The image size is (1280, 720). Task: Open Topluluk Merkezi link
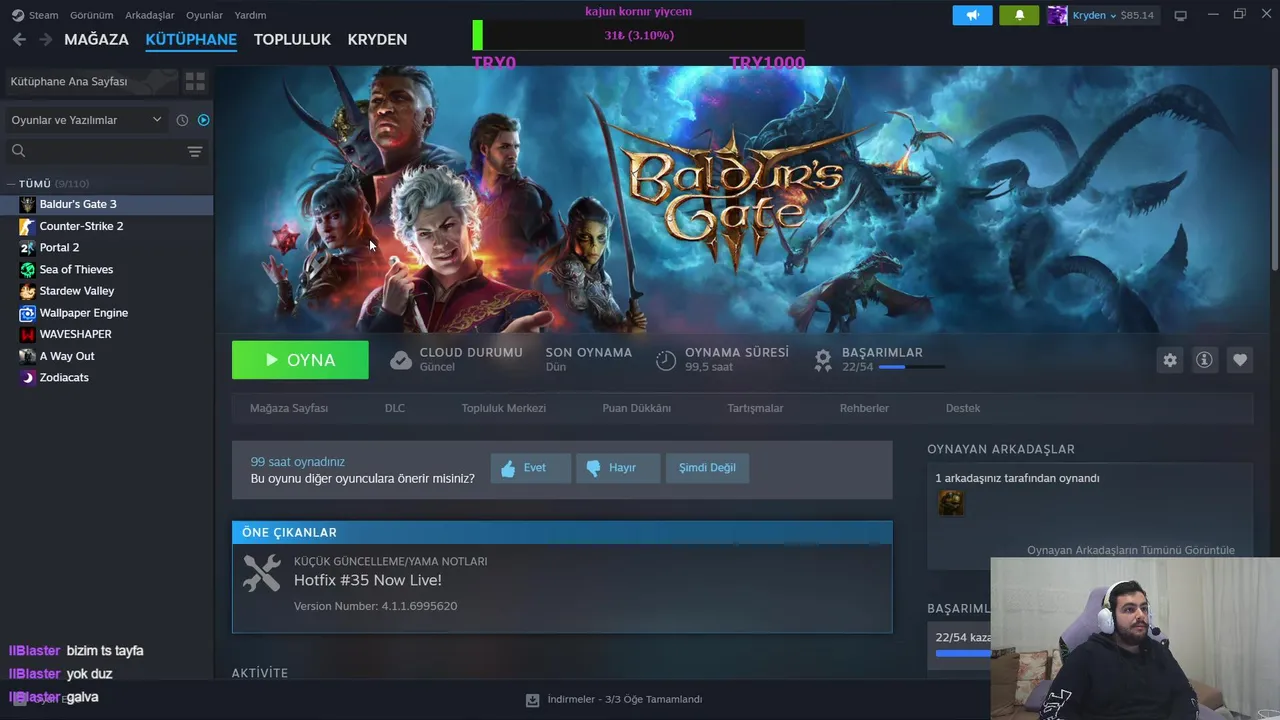[503, 408]
